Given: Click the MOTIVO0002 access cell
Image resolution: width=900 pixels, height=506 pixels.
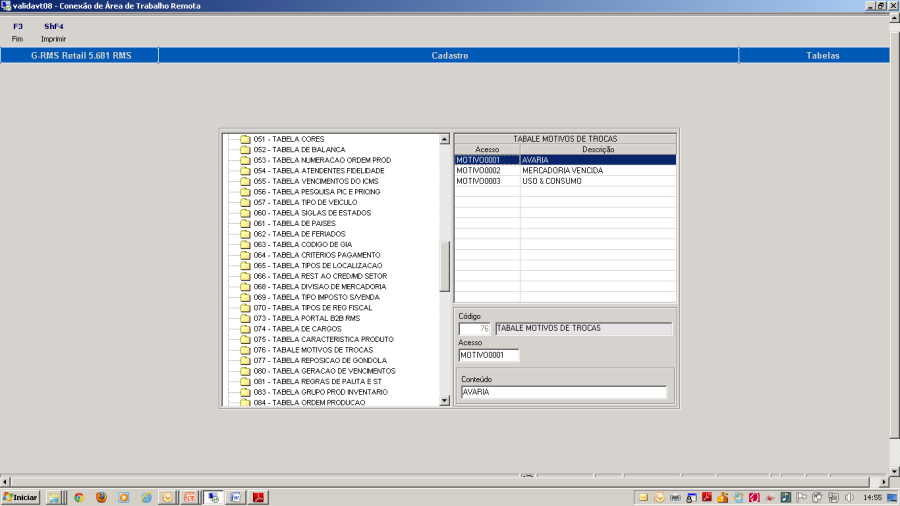Looking at the screenshot, I should [x=487, y=170].
